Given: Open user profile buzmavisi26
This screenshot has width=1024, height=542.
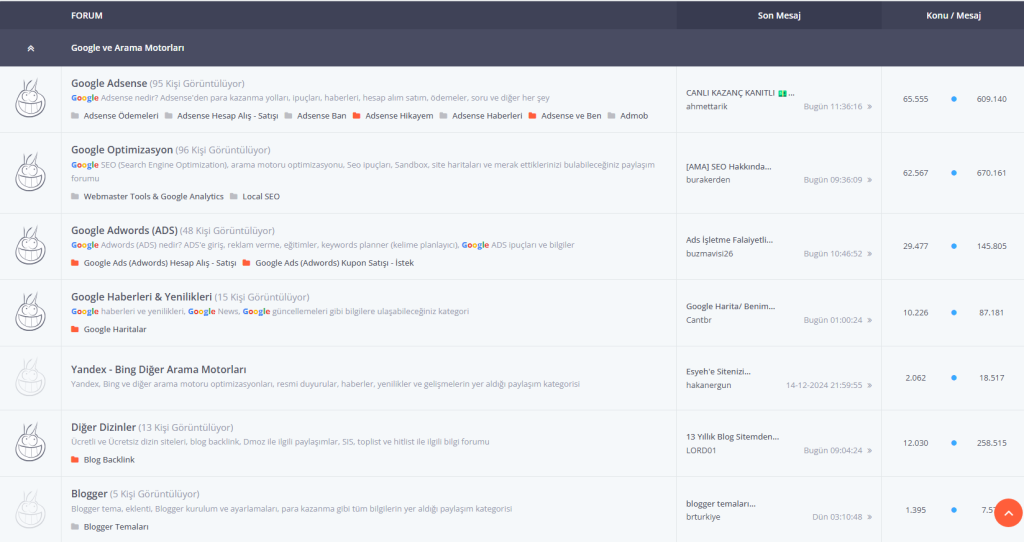Looking at the screenshot, I should [x=709, y=253].
